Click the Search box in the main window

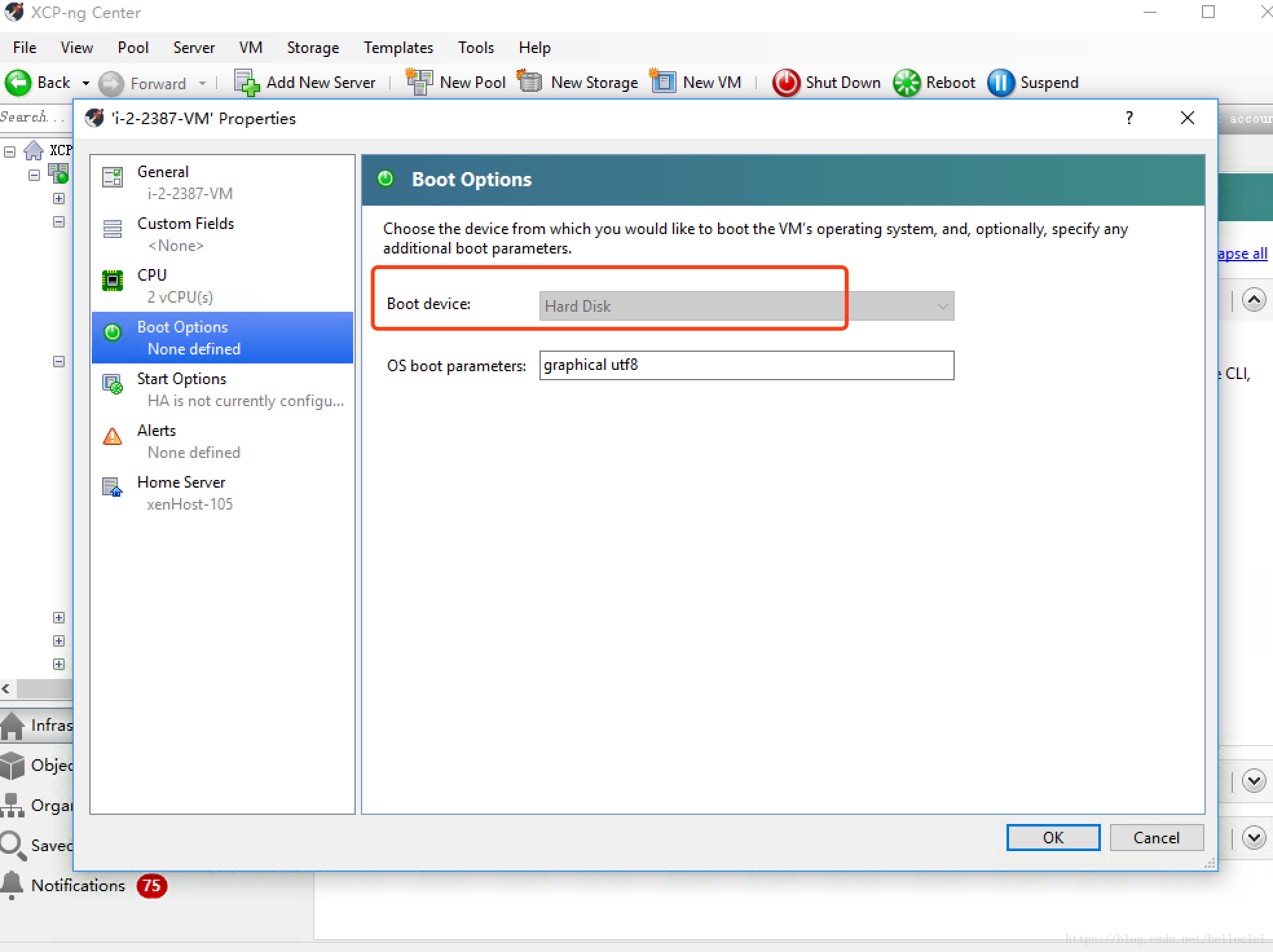[36, 117]
